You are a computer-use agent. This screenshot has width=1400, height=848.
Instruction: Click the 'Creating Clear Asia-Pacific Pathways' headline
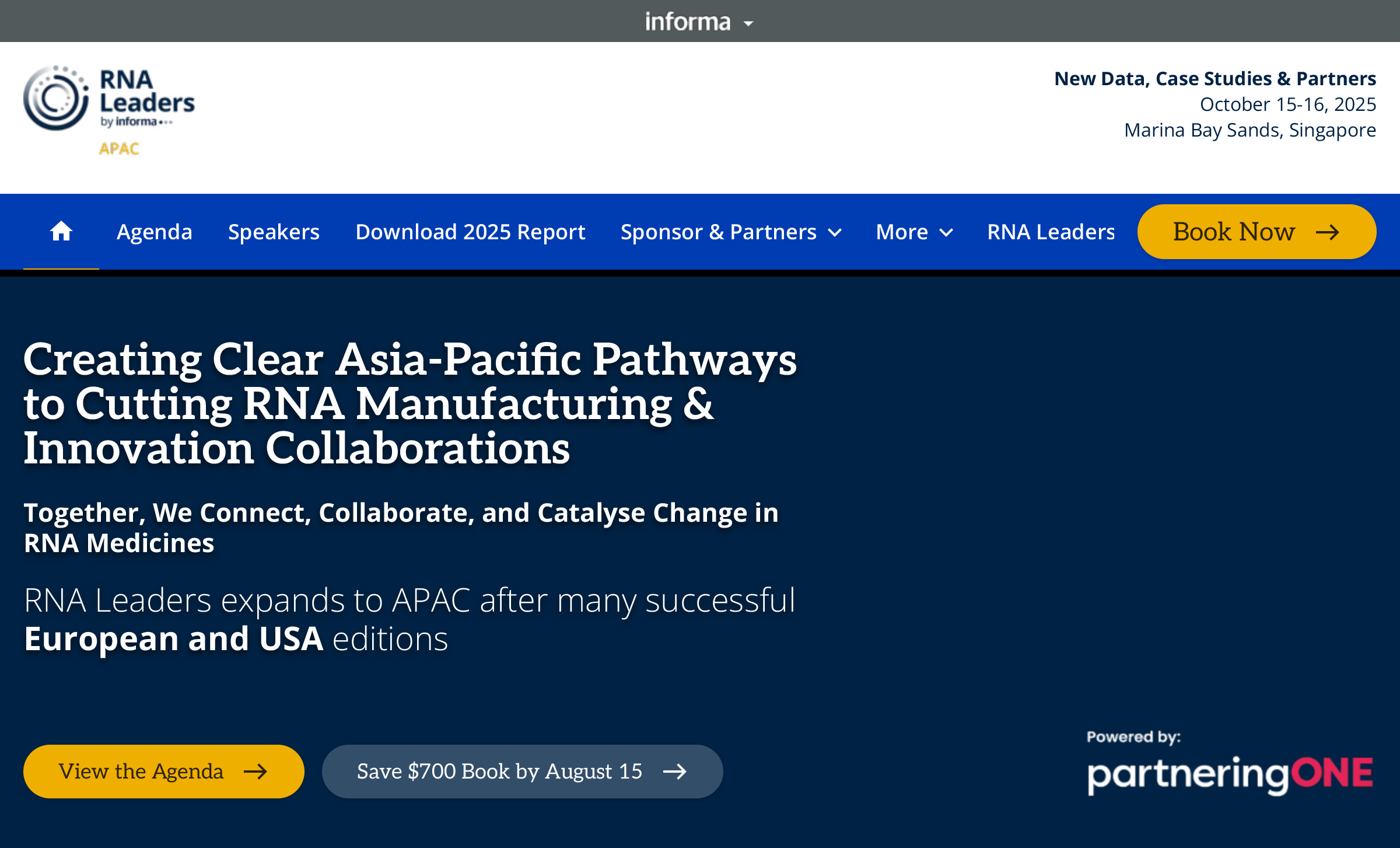(410, 403)
